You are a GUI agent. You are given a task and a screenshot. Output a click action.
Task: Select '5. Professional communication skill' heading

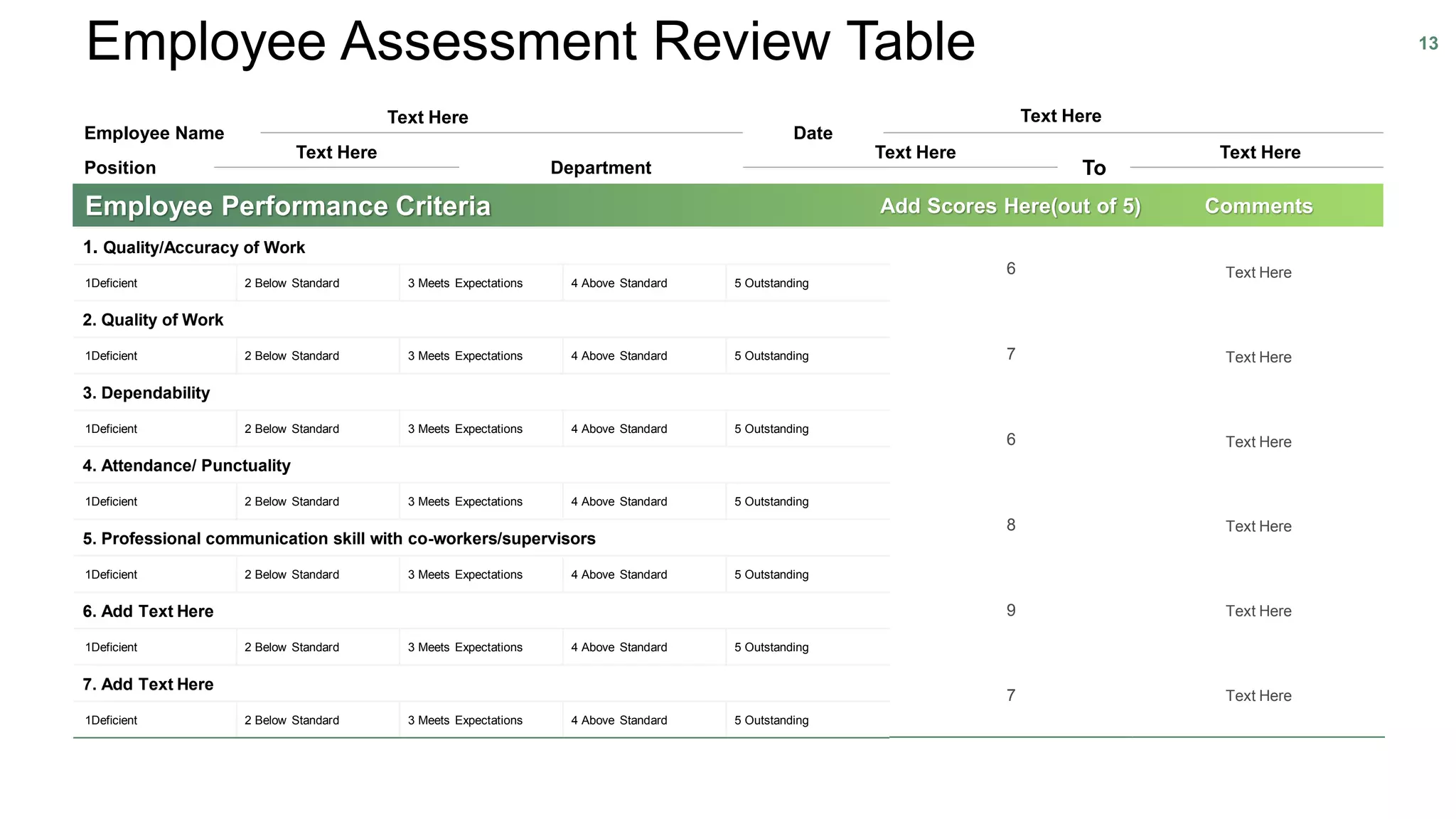339,539
